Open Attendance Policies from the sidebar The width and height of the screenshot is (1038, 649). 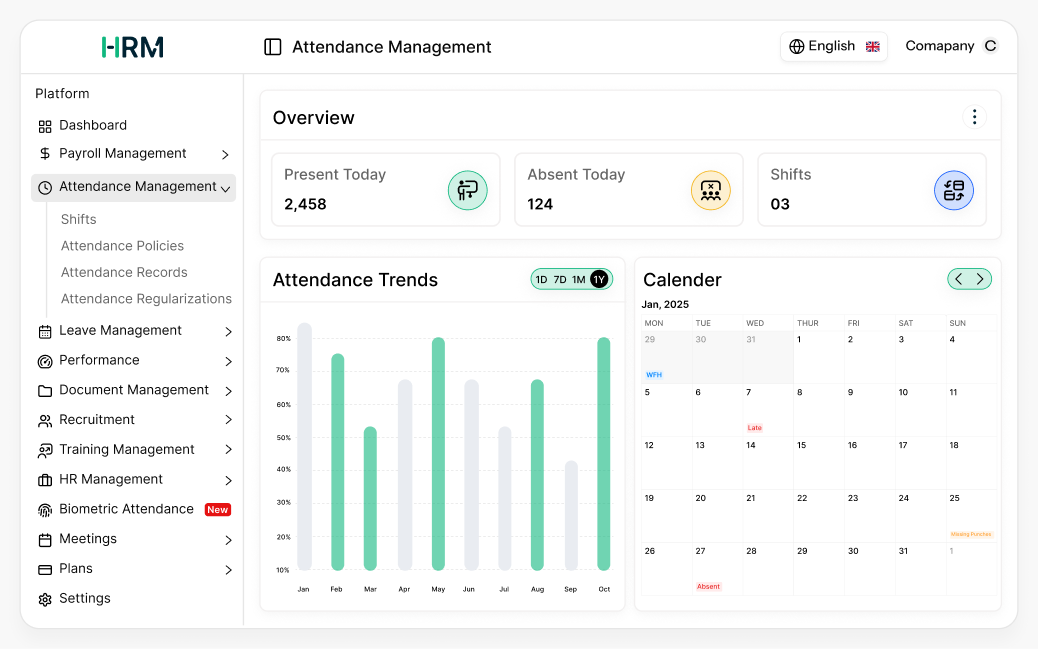coord(122,245)
